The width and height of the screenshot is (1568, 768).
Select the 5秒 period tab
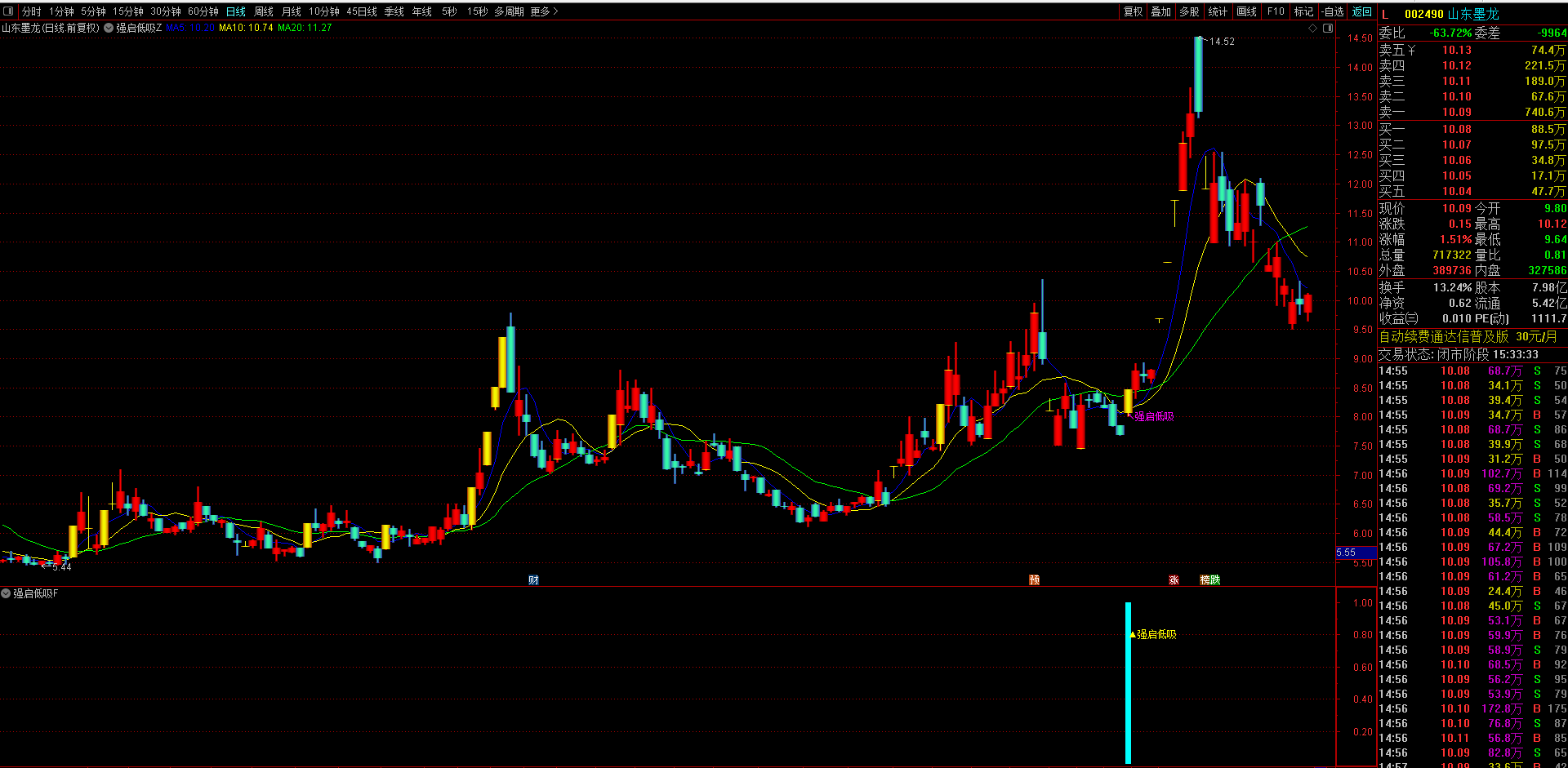click(449, 11)
